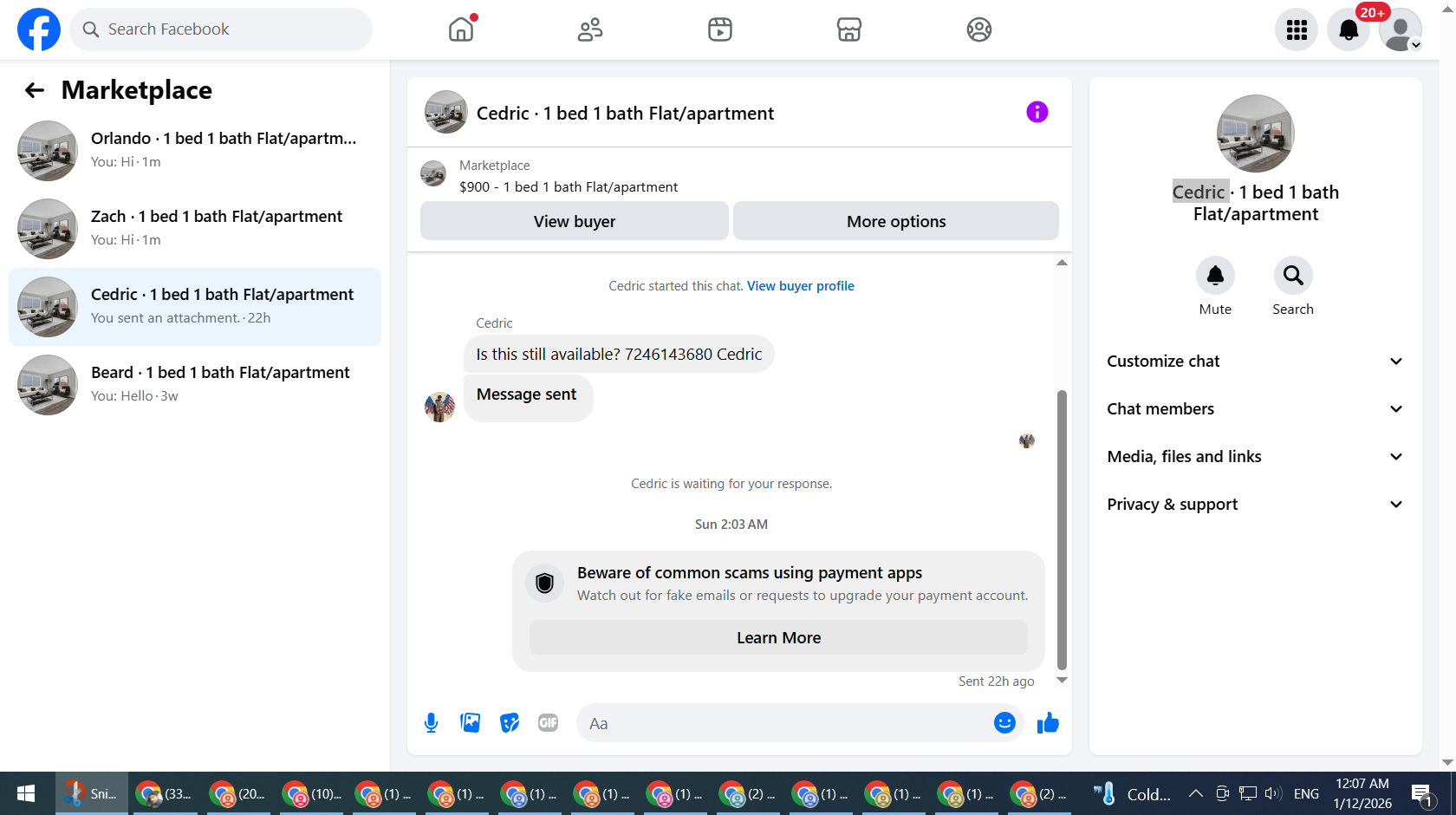Image resolution: width=1456 pixels, height=815 pixels.
Task: Click the chat scrollbar up arrow
Action: pos(1062,263)
